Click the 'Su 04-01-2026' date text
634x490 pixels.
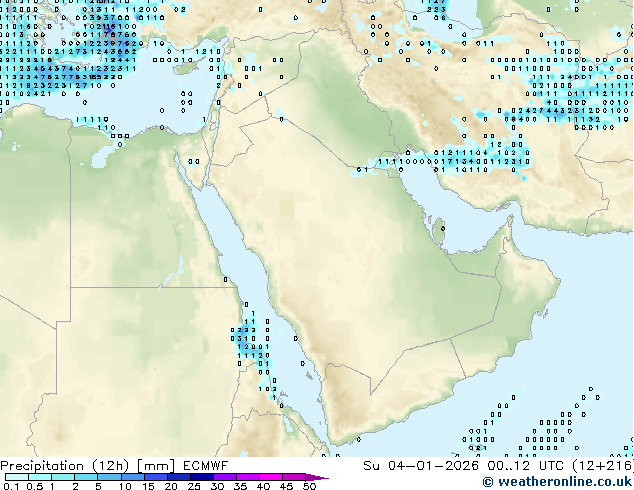421,466
